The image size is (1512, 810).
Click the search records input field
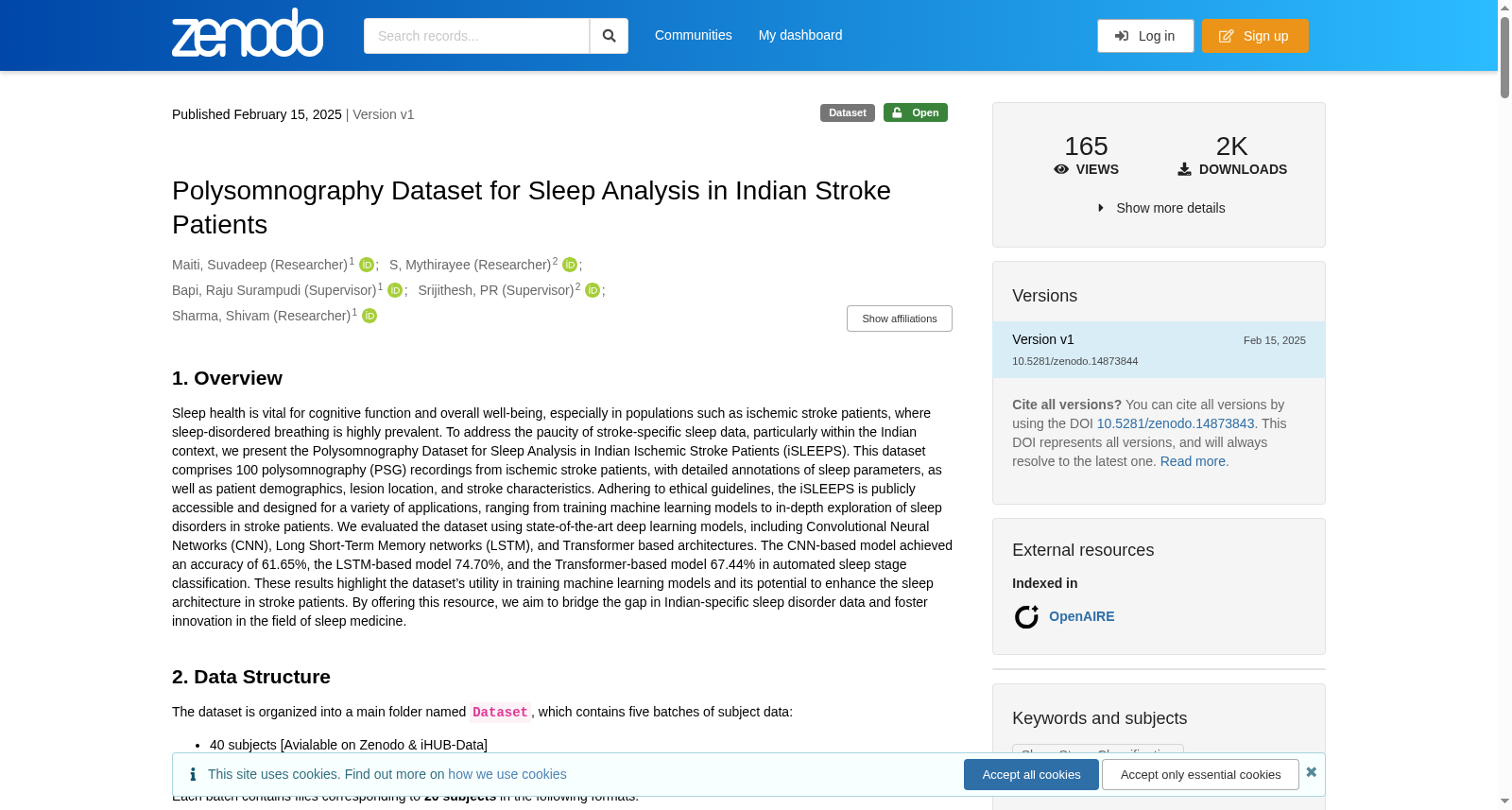tap(476, 36)
